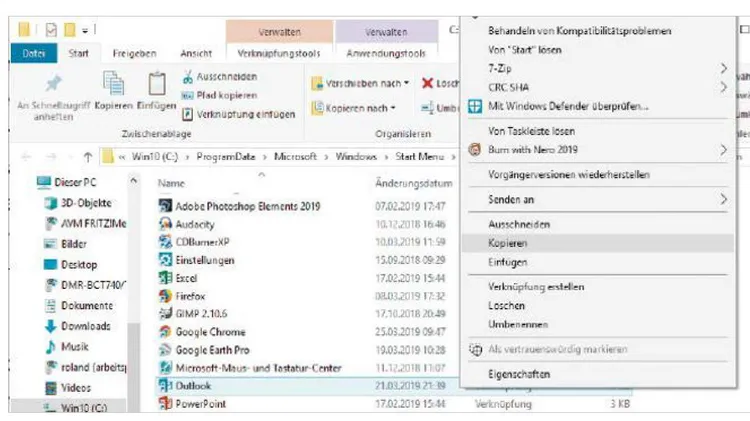750x421 pixels.
Task: Switch to the Start ribbon tab
Action: [x=78, y=53]
